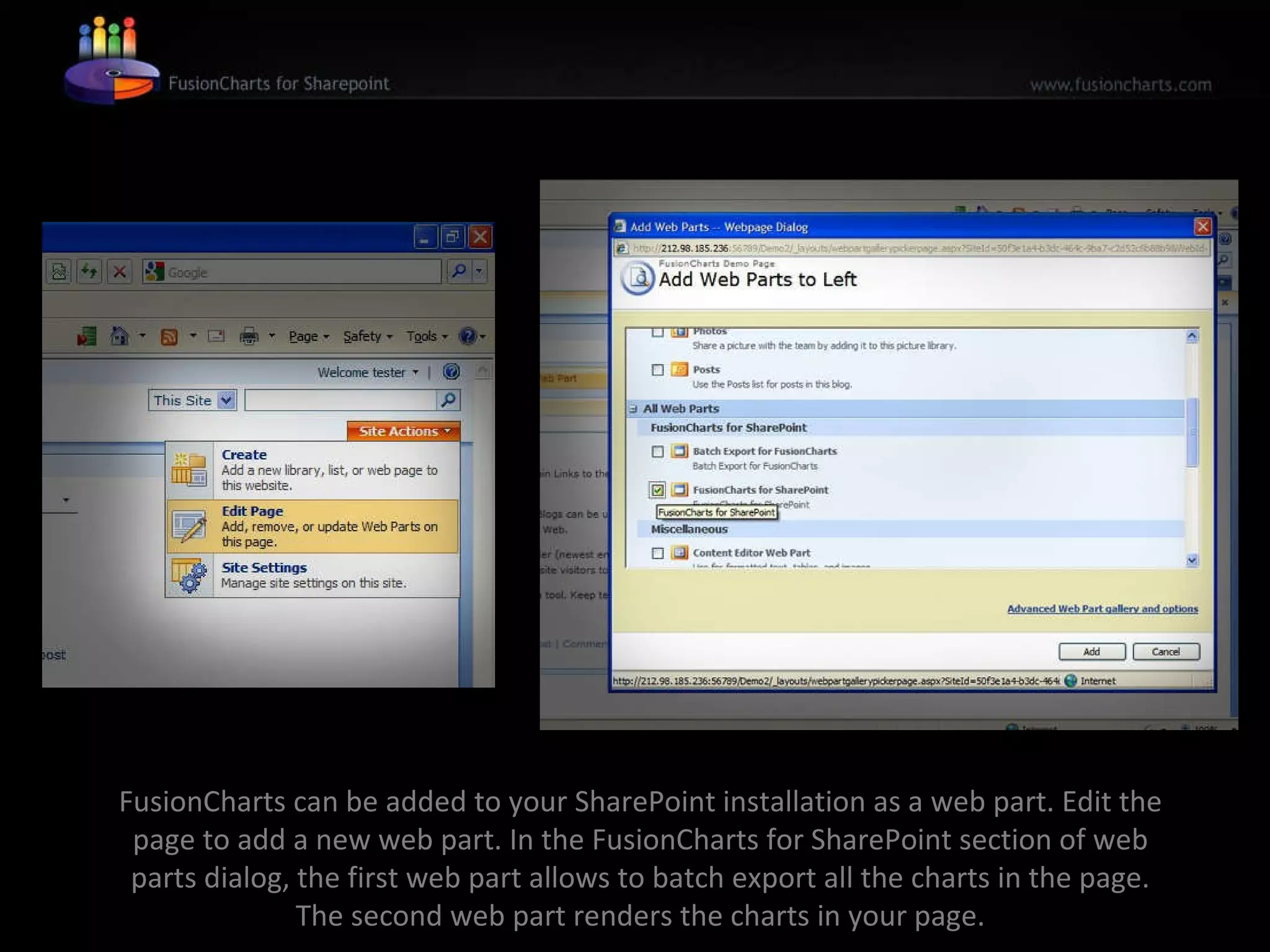
Task: Check the Photos web part checkbox
Action: click(x=658, y=332)
